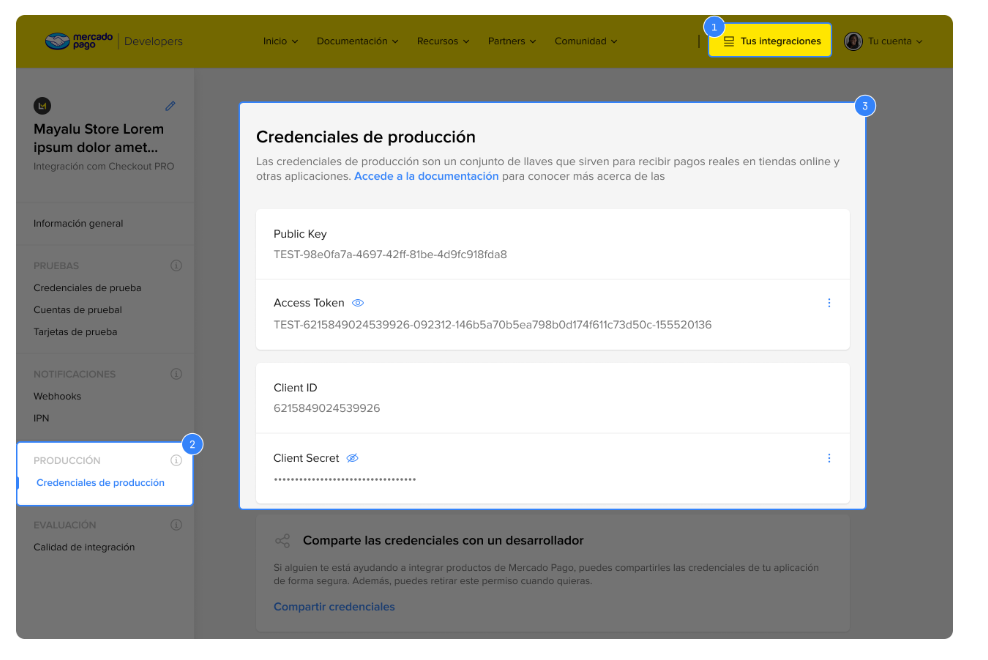Expand the Documentación menu
Screen dimensions: 988x660
[357, 41]
